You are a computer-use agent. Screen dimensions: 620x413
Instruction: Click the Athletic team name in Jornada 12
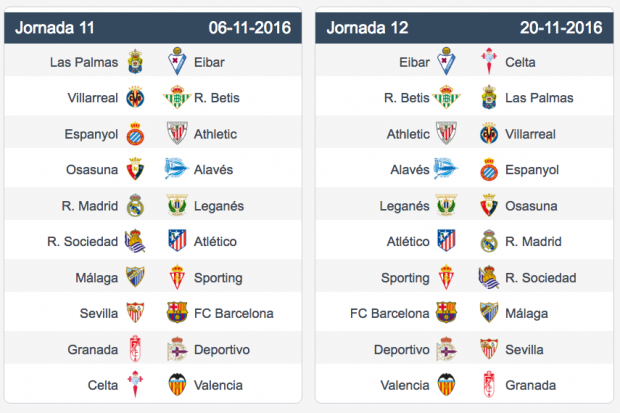408,134
